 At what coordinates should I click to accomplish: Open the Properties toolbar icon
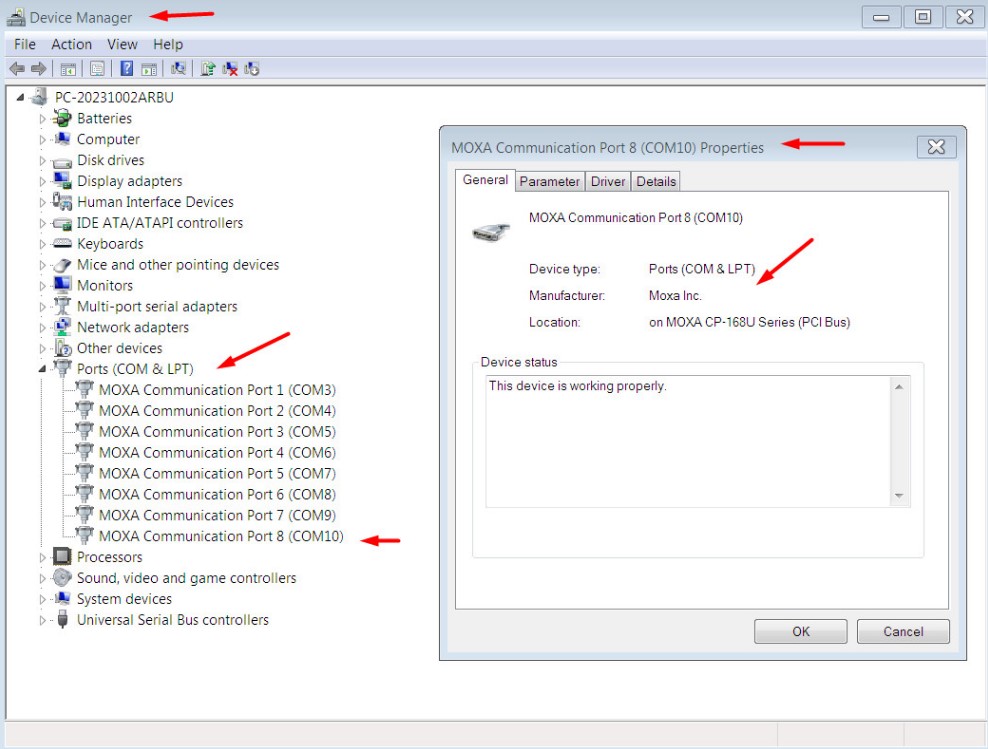[97, 69]
